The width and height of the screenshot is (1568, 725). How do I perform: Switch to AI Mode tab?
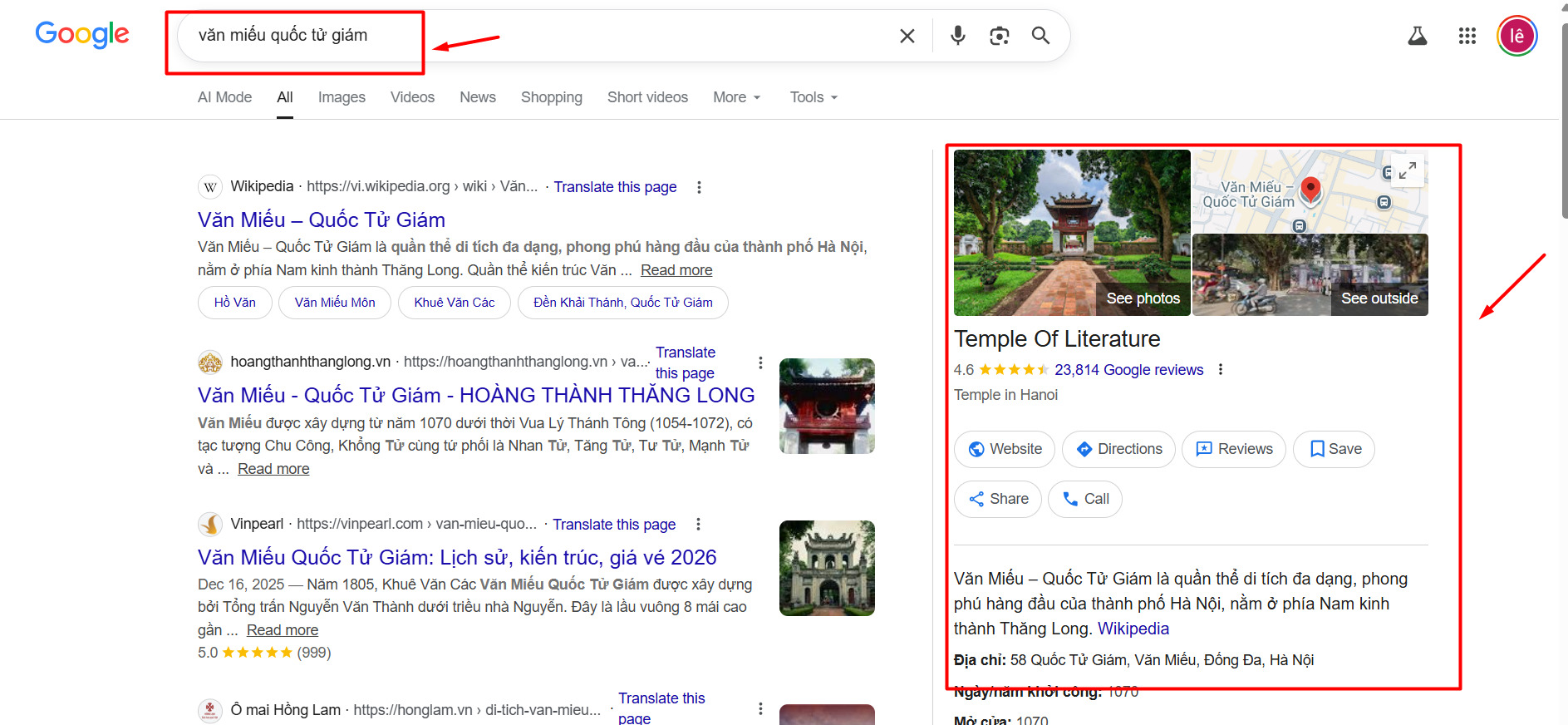224,97
